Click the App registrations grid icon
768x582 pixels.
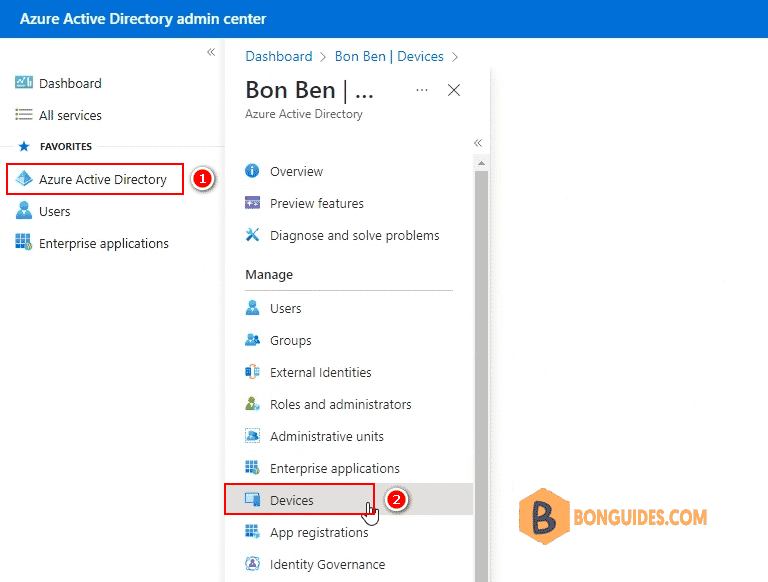click(252, 531)
